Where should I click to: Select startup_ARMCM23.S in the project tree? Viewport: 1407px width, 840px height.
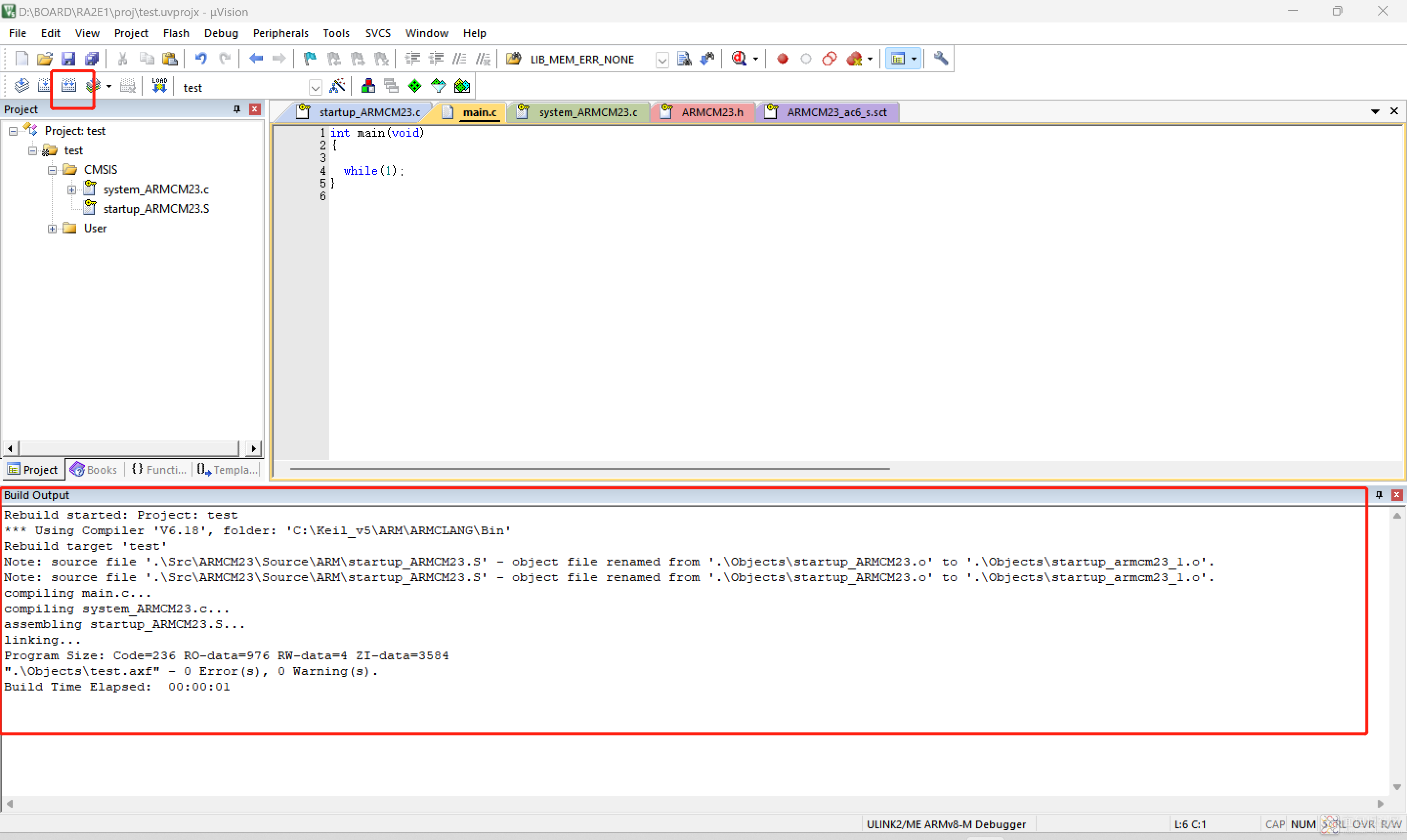click(156, 210)
